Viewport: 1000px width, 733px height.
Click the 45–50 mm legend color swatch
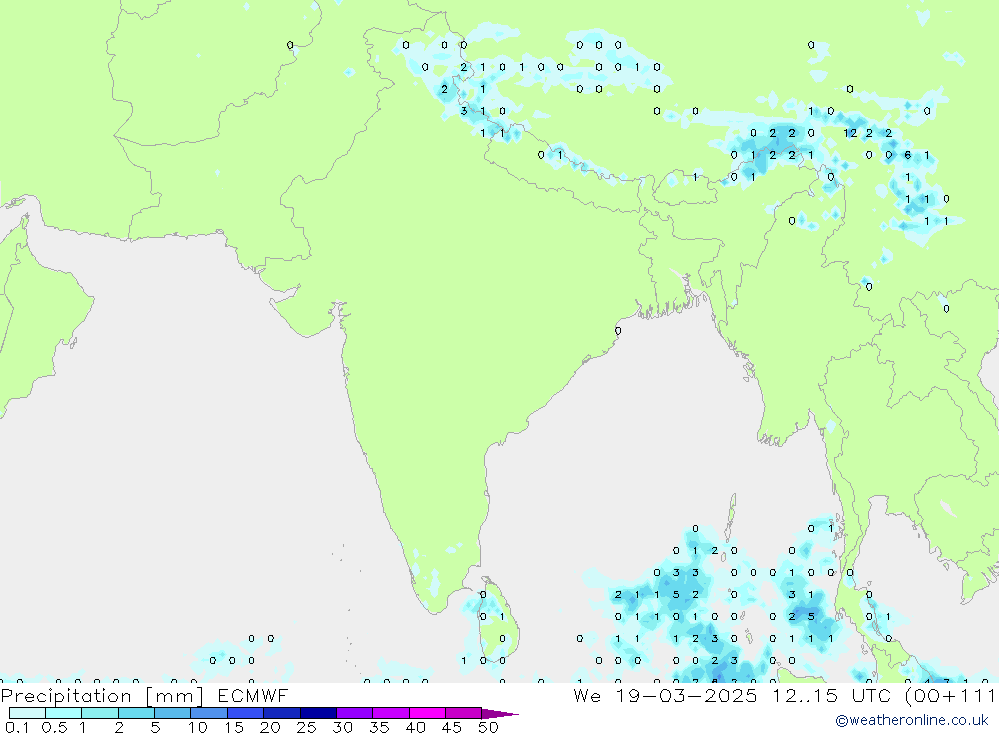tap(464, 713)
